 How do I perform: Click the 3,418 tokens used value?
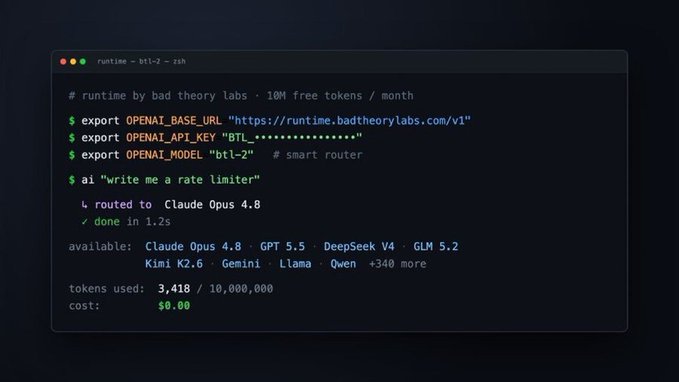tap(174, 288)
